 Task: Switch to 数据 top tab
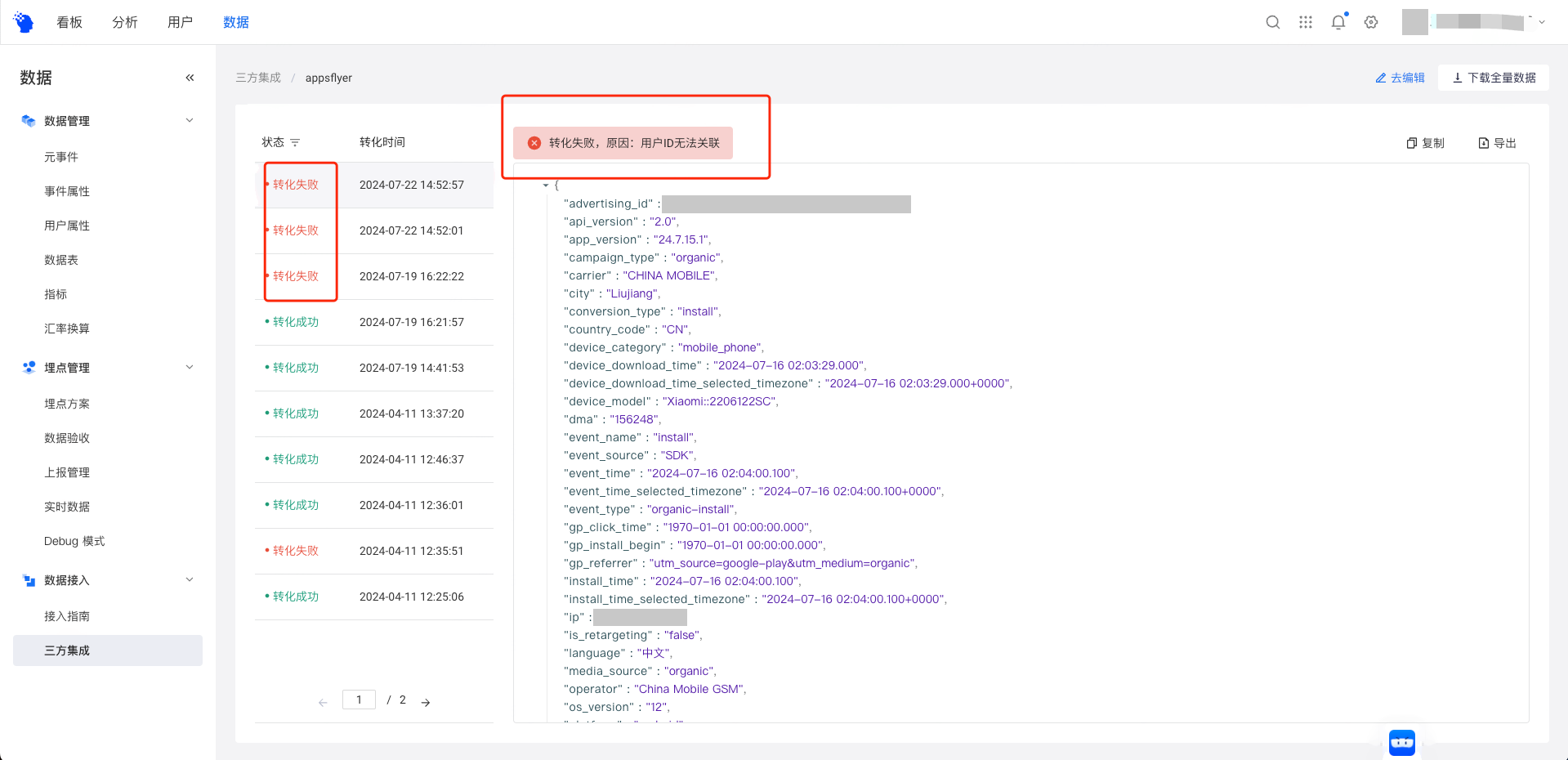(x=236, y=22)
